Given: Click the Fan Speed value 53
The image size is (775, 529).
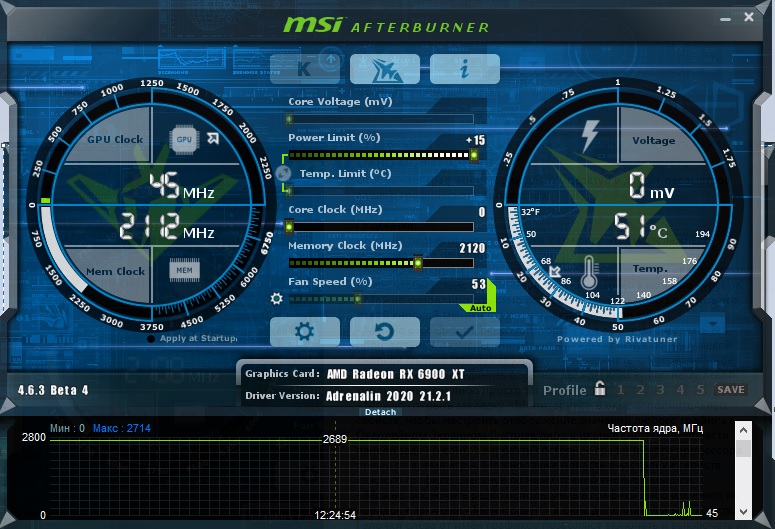Looking at the screenshot, I should [478, 284].
